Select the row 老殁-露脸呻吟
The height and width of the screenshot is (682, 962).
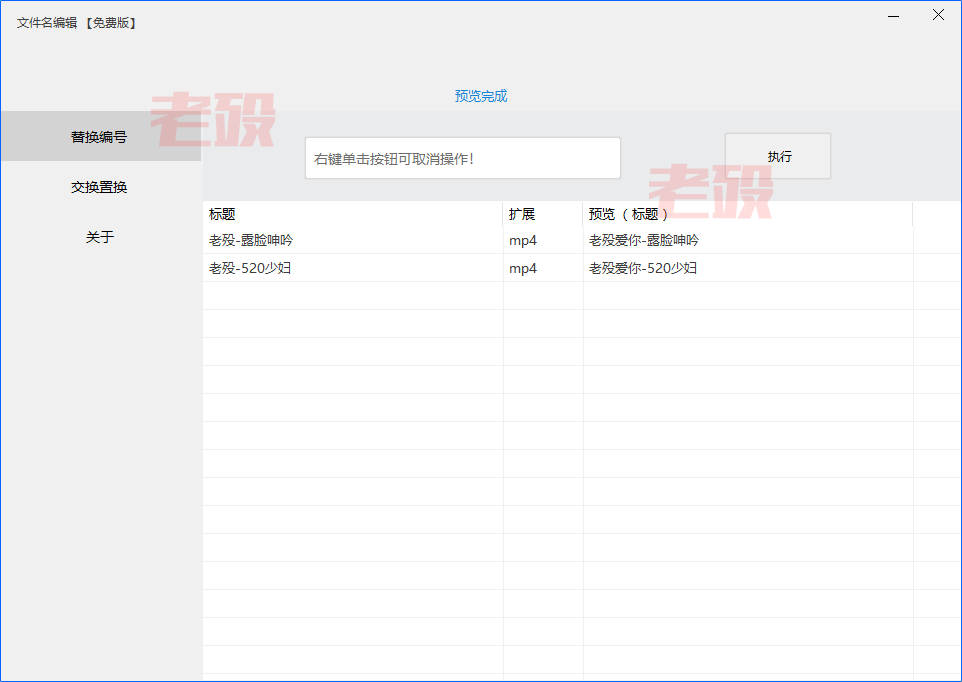(x=582, y=240)
